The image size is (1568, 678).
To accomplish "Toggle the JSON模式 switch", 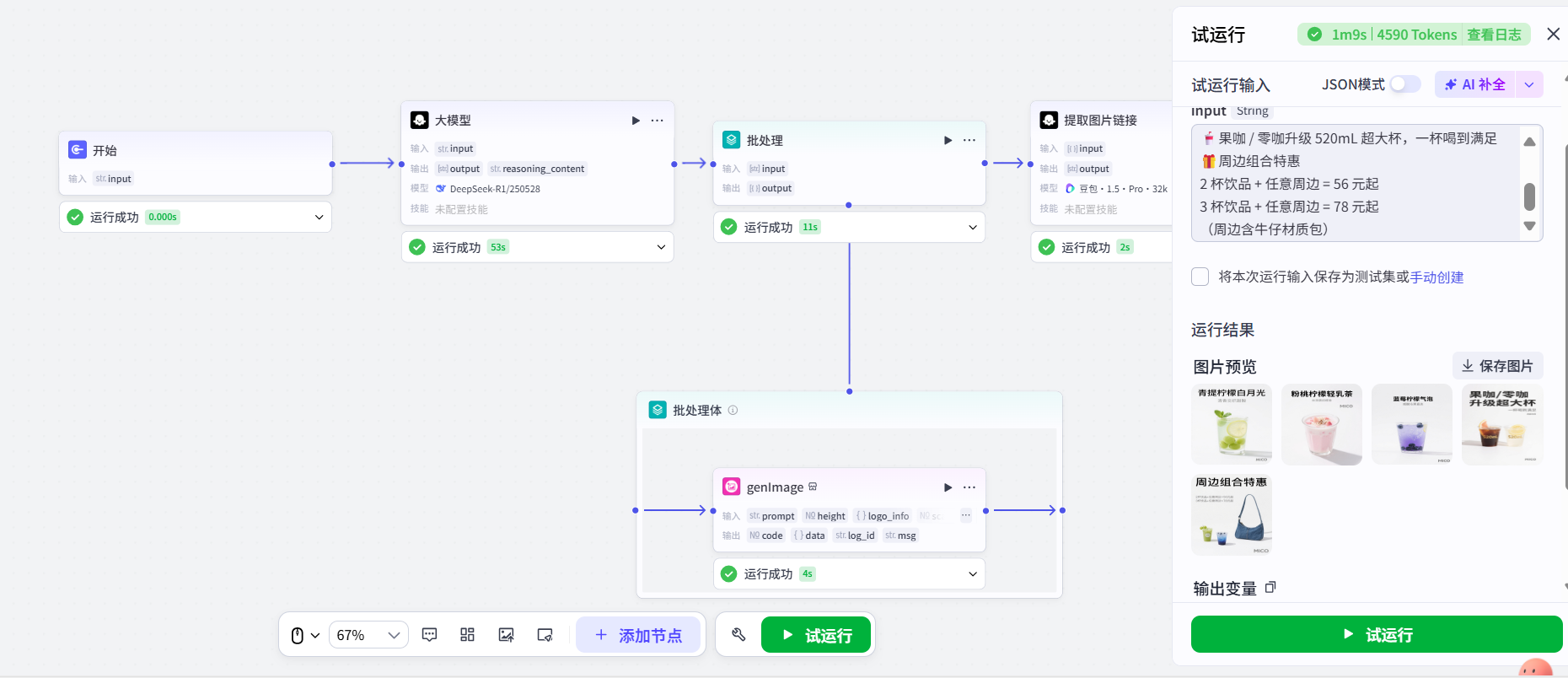I will click(x=1404, y=84).
